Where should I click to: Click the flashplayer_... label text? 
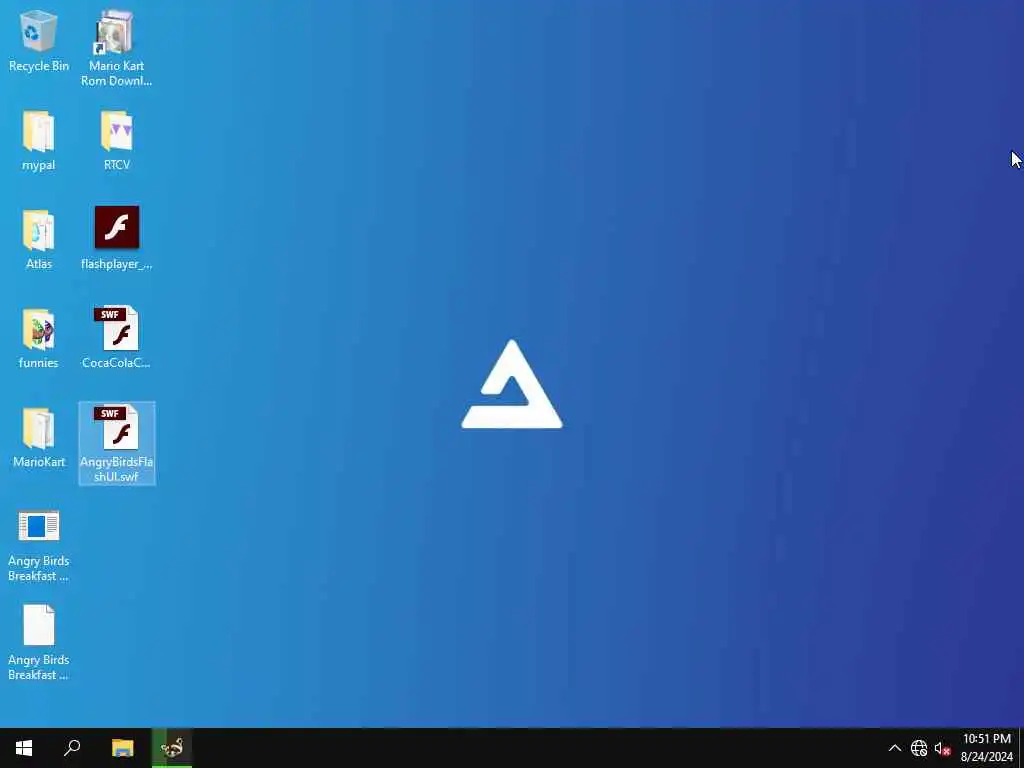point(116,264)
